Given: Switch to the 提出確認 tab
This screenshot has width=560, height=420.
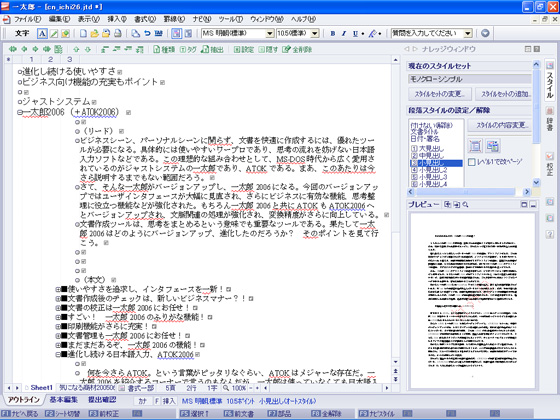Looking at the screenshot, I should (x=102, y=400).
